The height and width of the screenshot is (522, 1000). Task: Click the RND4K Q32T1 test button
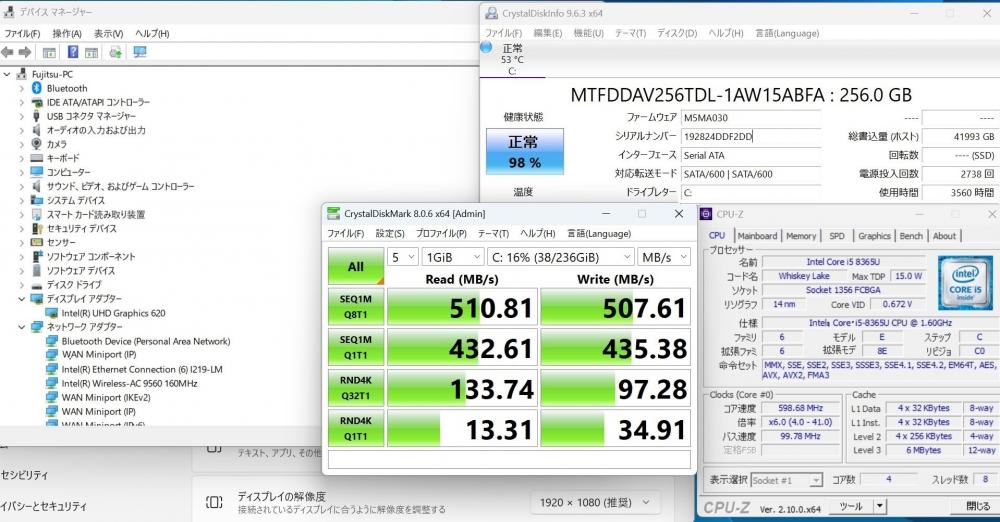point(356,388)
